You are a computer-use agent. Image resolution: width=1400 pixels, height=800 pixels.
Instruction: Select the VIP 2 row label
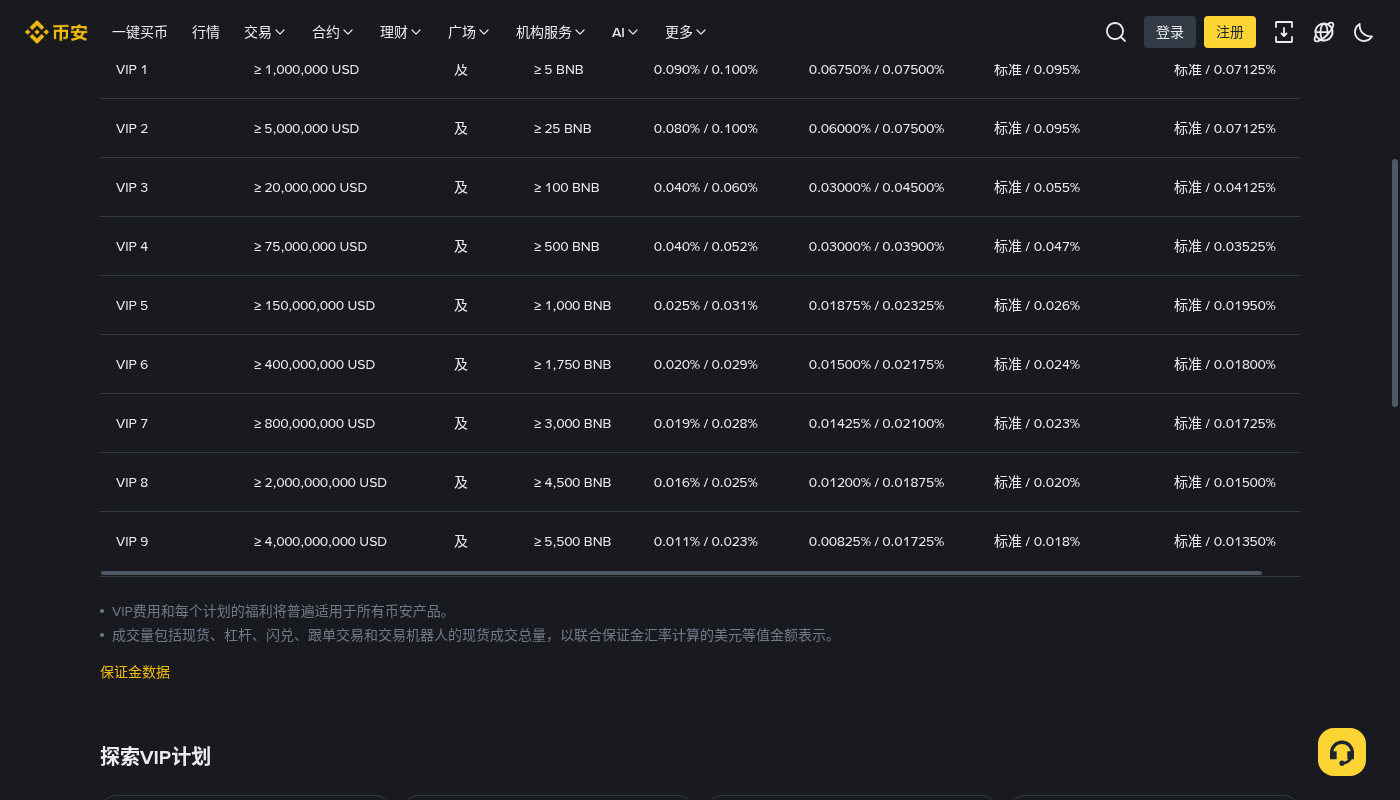132,128
